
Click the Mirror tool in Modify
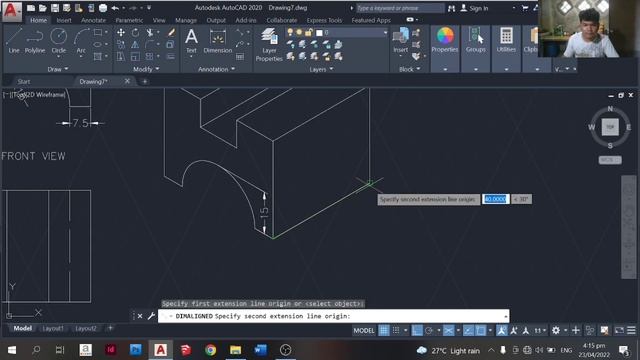(135, 44)
